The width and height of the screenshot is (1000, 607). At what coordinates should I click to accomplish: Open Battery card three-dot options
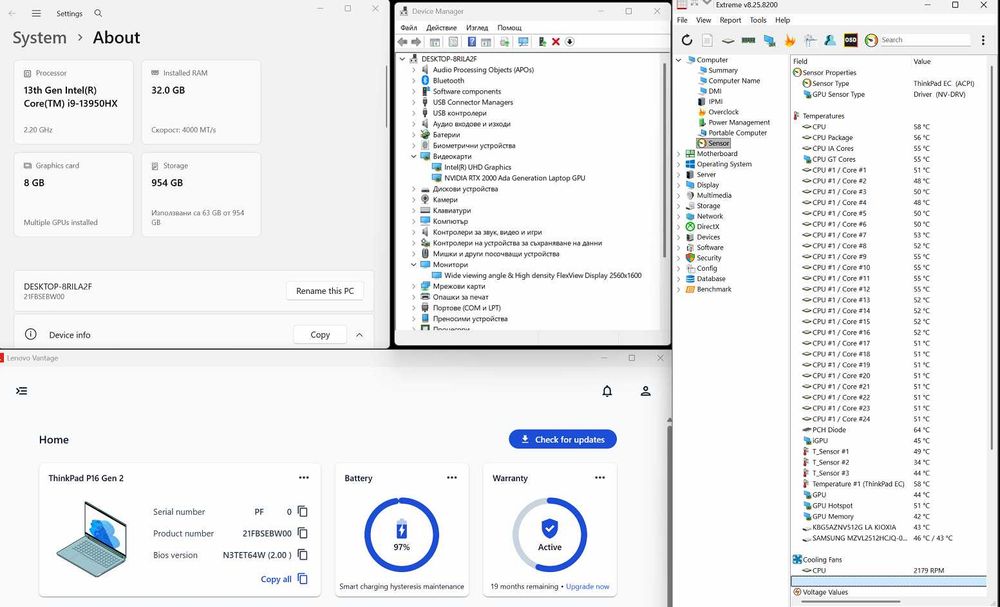tap(452, 478)
